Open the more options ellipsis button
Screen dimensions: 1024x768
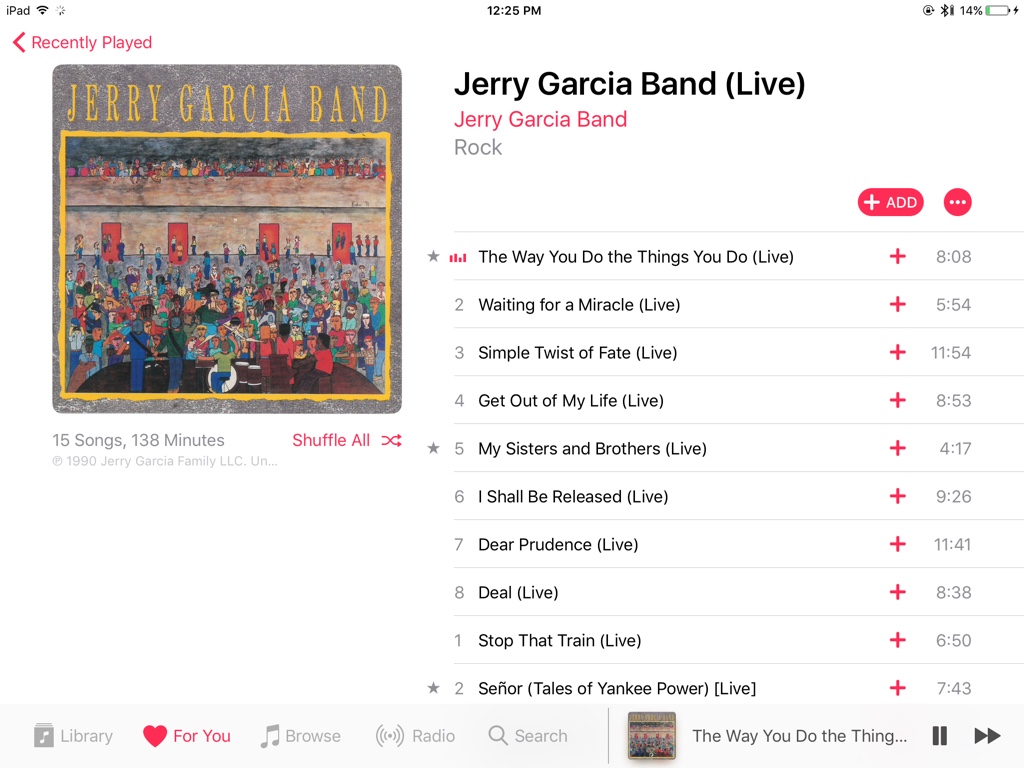coord(957,202)
